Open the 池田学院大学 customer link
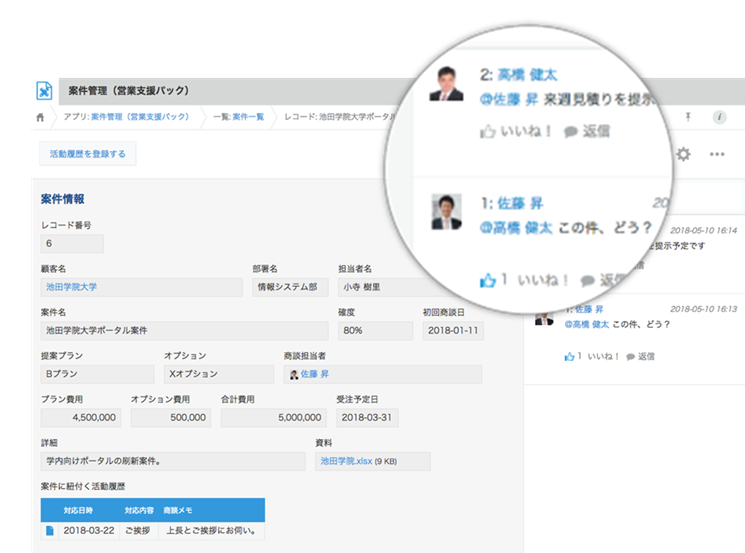745x553 pixels. 71,287
